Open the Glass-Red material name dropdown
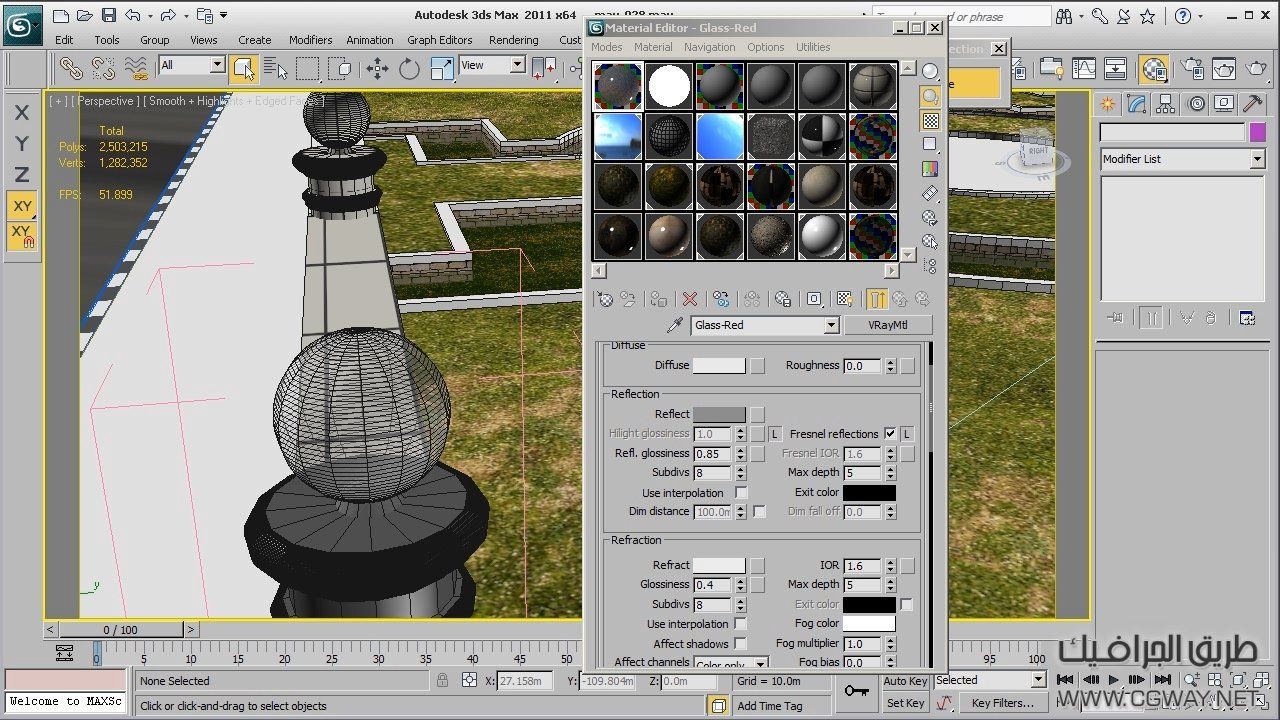Screen dimensions: 1280x720 pyautogui.click(x=831, y=326)
